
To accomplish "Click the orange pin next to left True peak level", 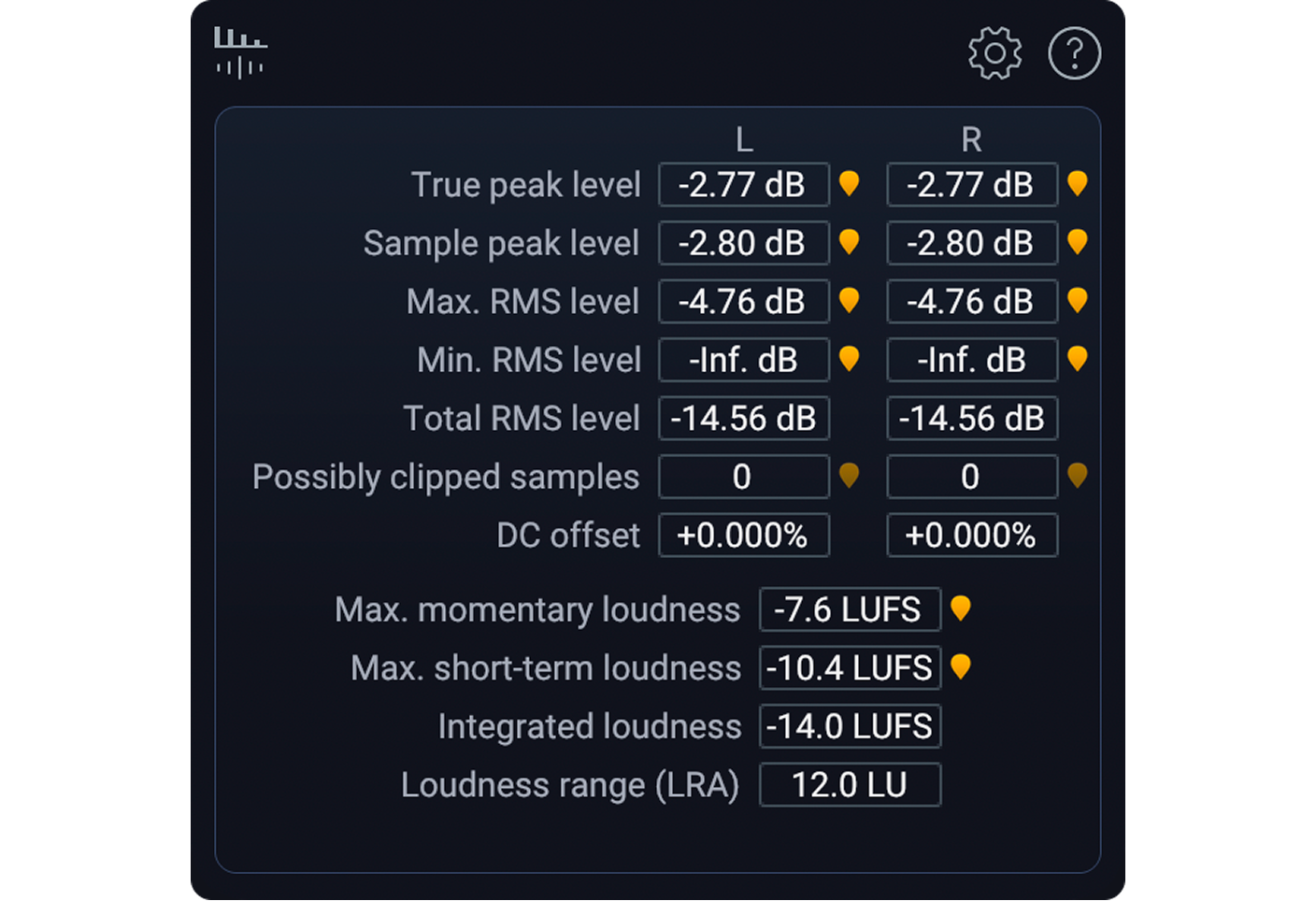I will (850, 185).
